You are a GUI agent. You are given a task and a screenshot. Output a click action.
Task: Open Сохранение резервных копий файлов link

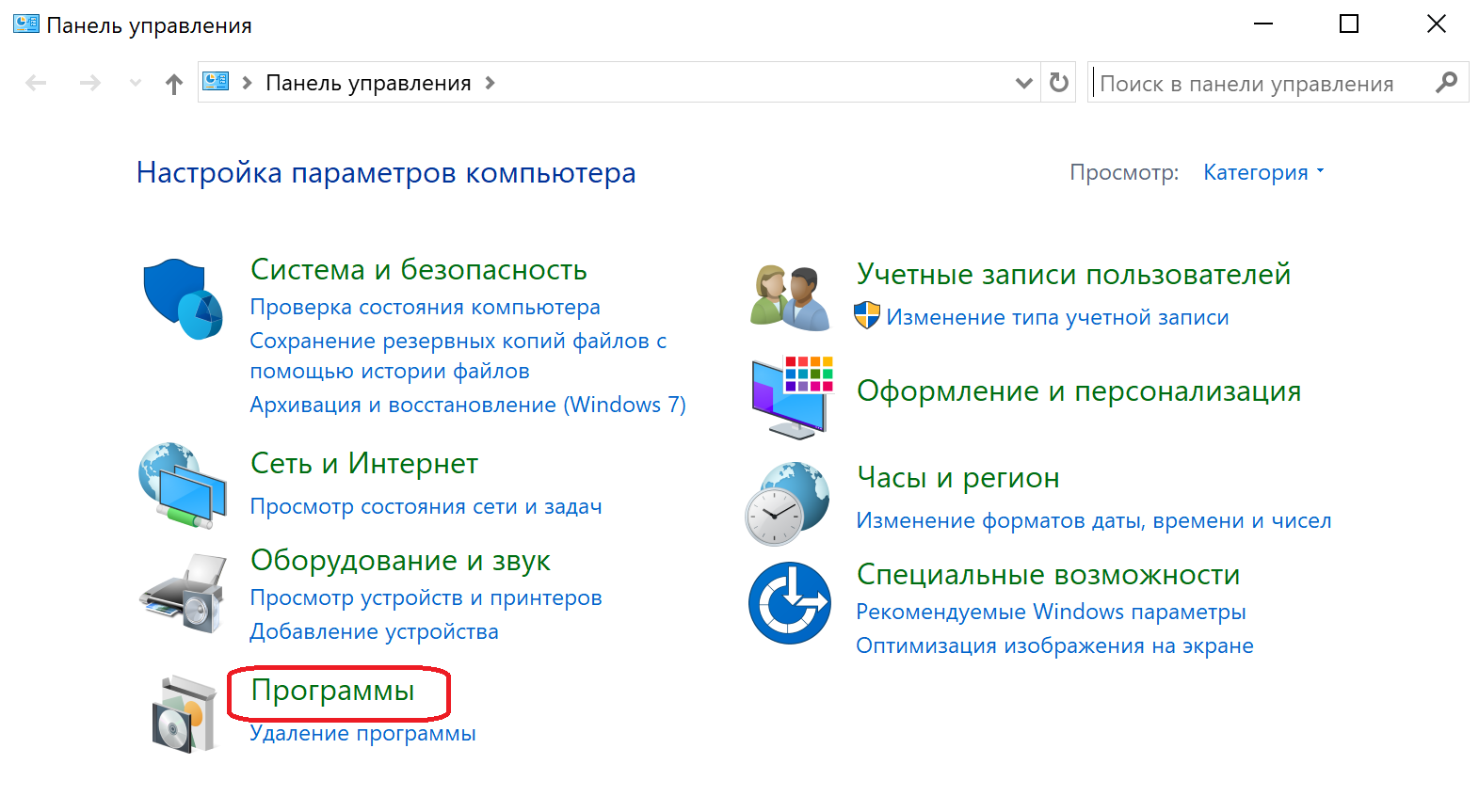point(458,356)
